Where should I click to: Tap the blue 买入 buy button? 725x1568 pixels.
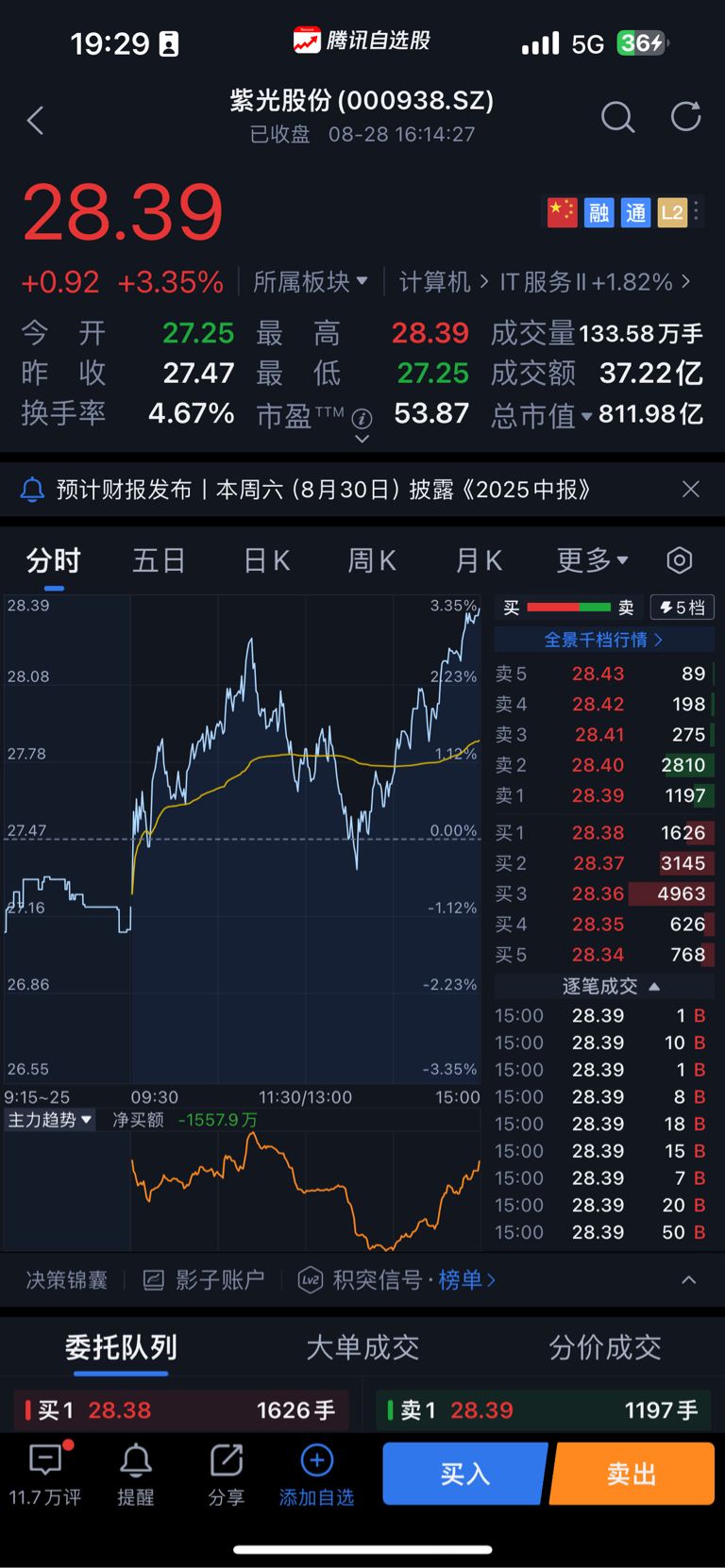point(465,1474)
